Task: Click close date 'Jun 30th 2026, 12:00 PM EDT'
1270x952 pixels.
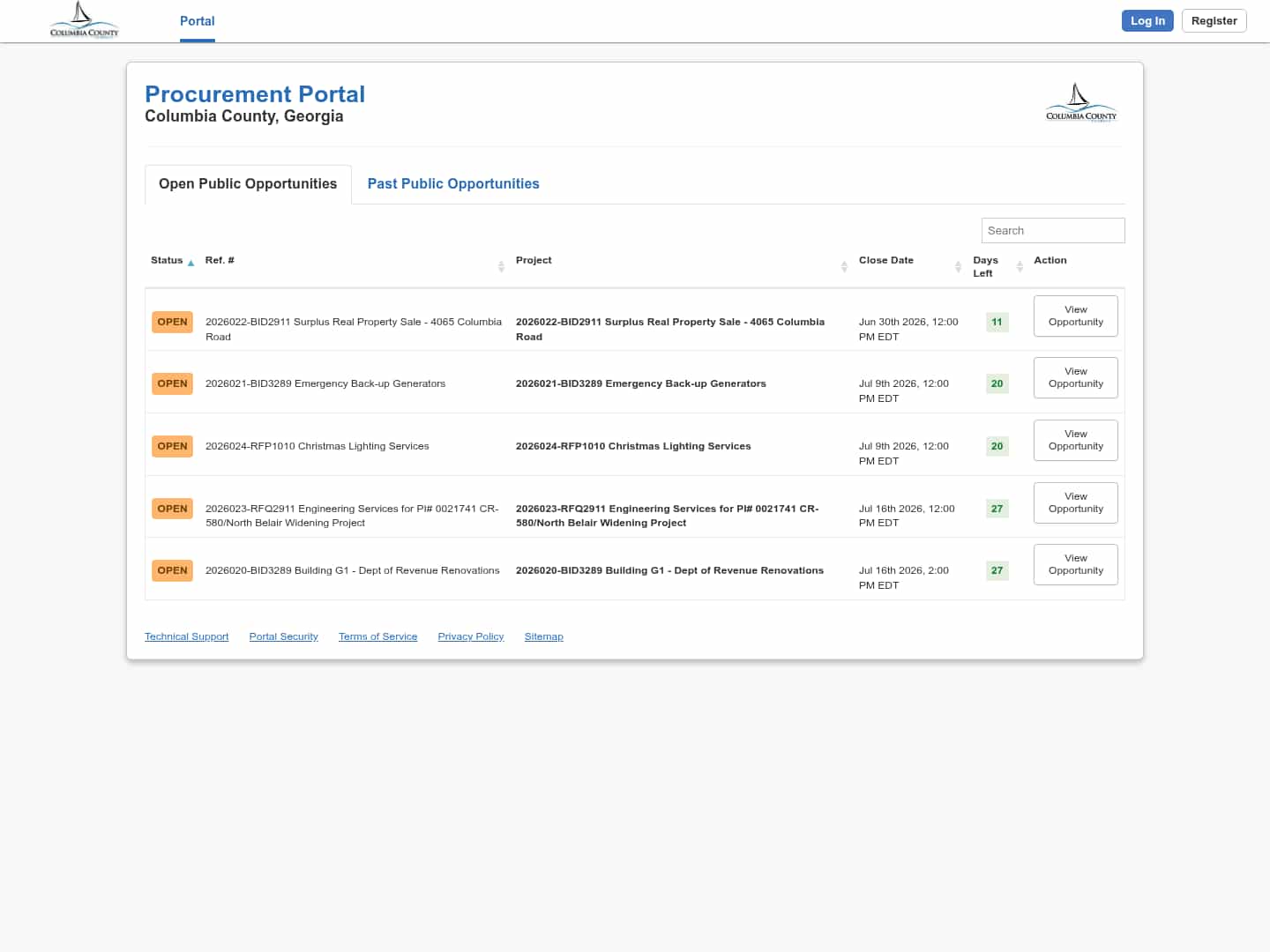Action: coord(908,329)
